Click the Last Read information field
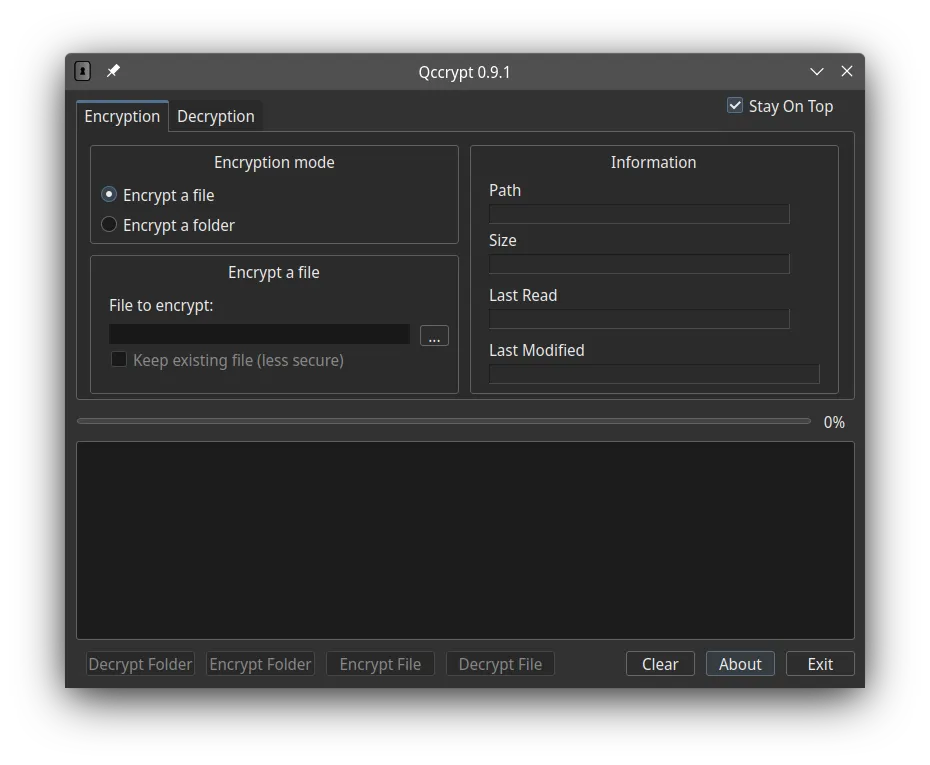The height and width of the screenshot is (765, 930). (639, 318)
